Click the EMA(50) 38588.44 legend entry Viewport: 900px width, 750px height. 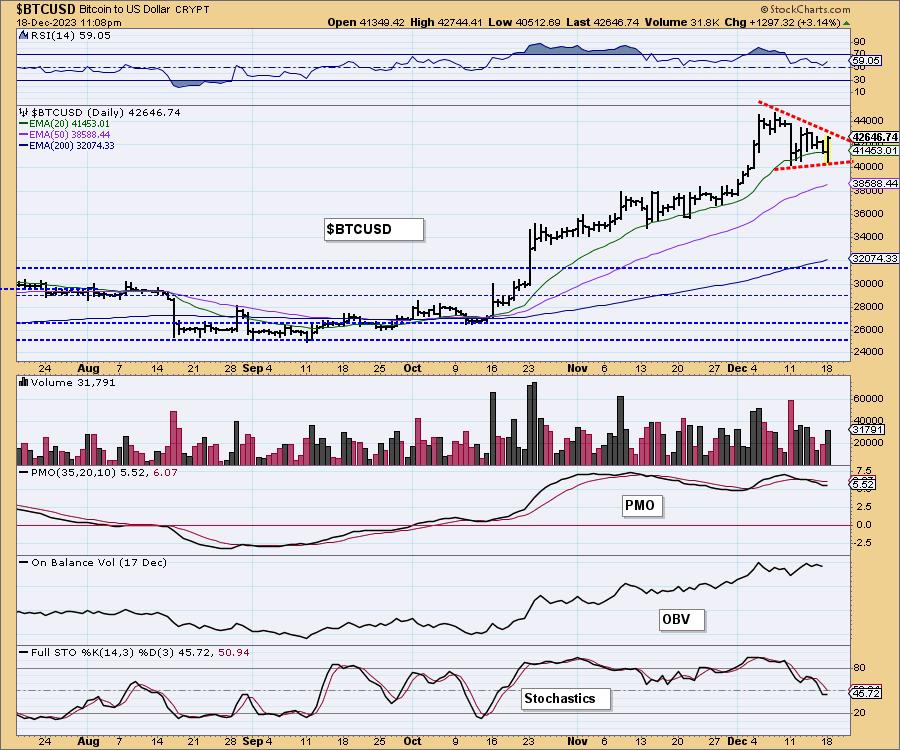(x=69, y=134)
